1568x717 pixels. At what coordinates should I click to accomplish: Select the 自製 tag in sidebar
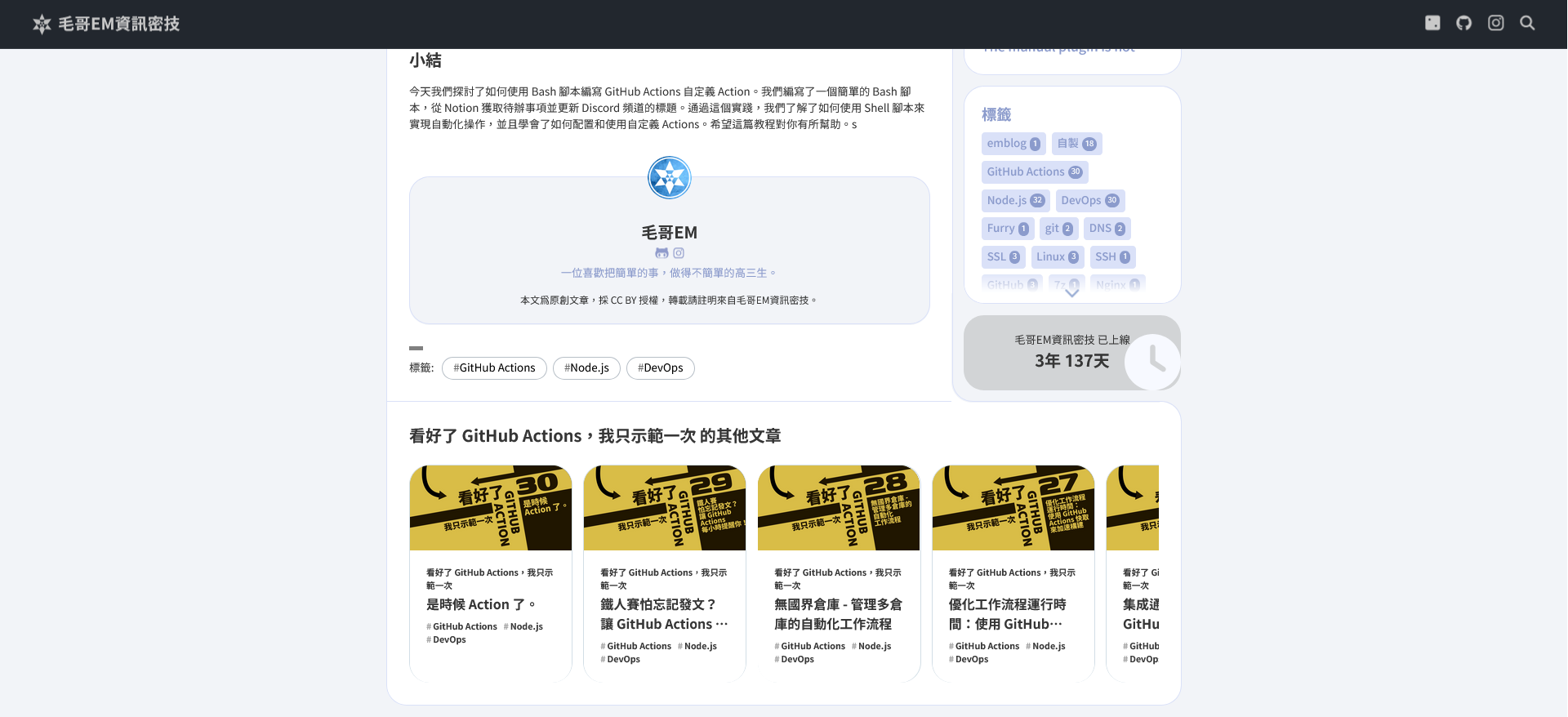tap(1076, 144)
